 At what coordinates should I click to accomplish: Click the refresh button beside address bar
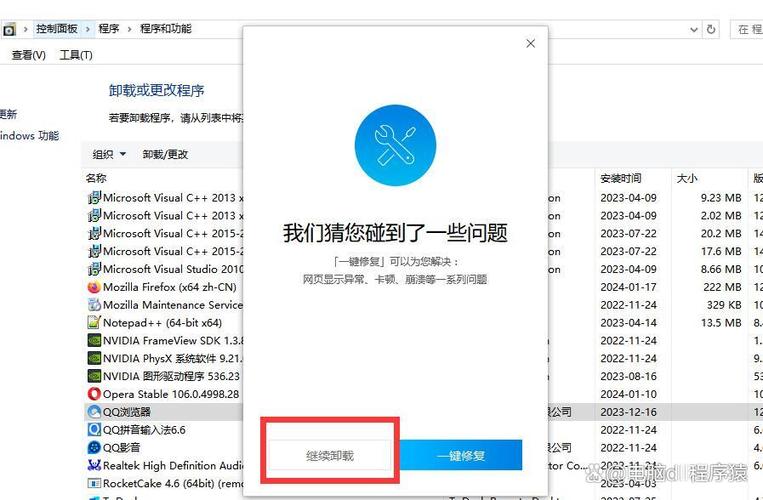711,30
